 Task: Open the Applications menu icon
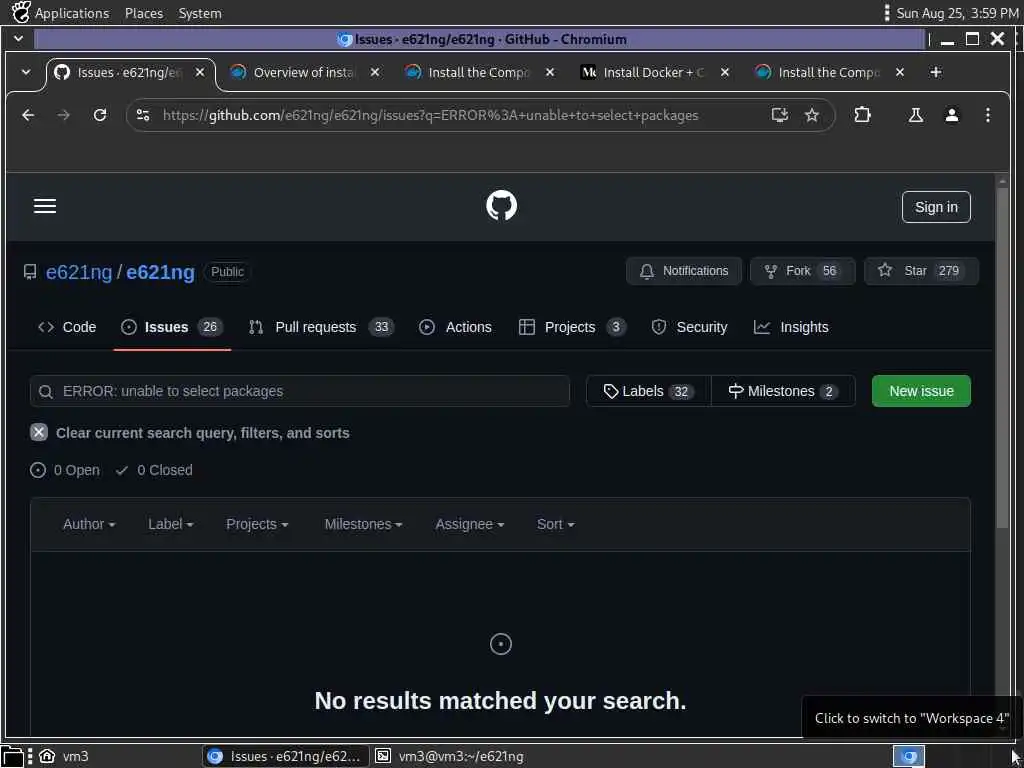click(21, 12)
